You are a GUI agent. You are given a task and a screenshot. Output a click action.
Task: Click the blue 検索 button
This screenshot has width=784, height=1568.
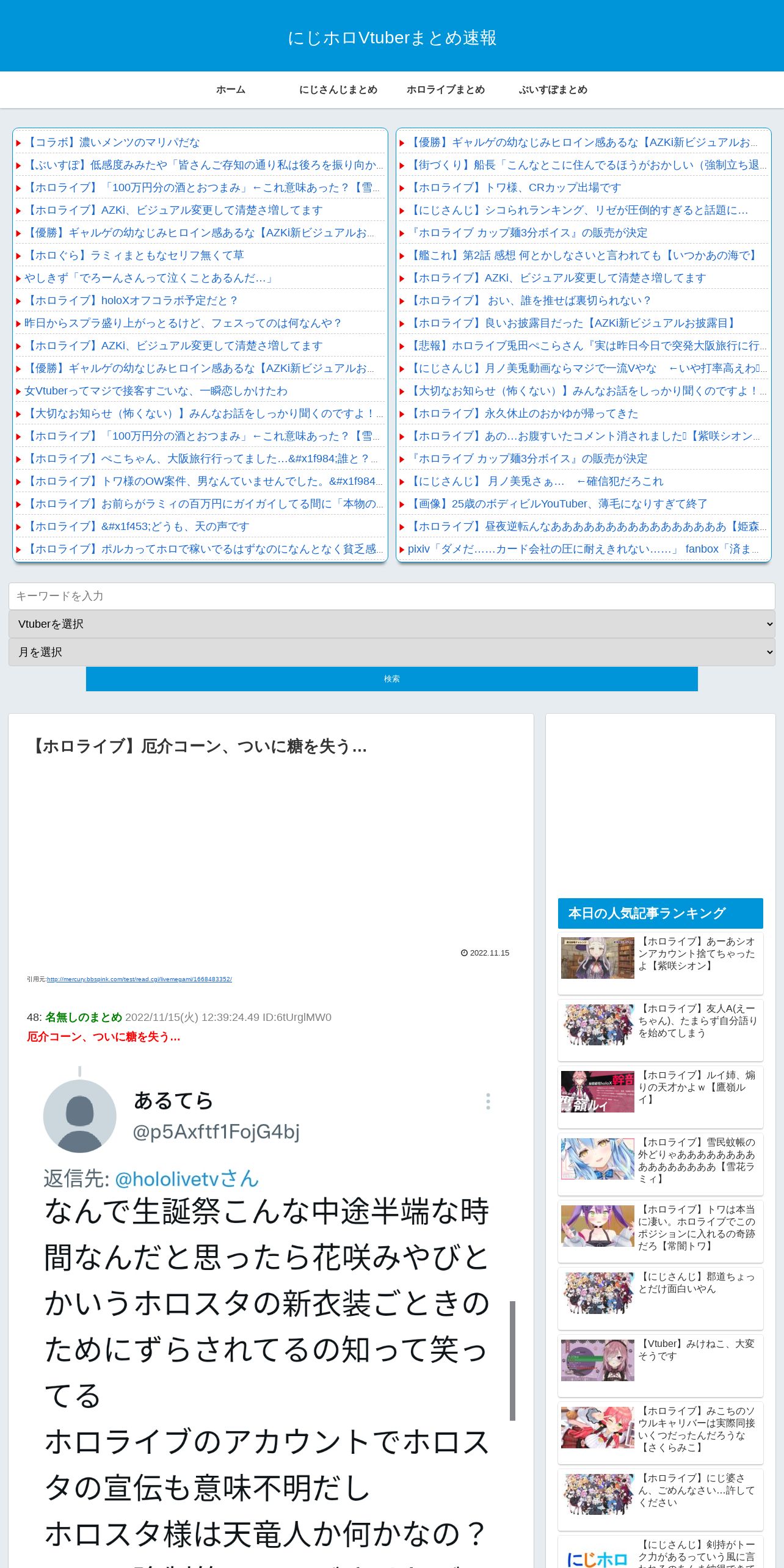point(392,679)
